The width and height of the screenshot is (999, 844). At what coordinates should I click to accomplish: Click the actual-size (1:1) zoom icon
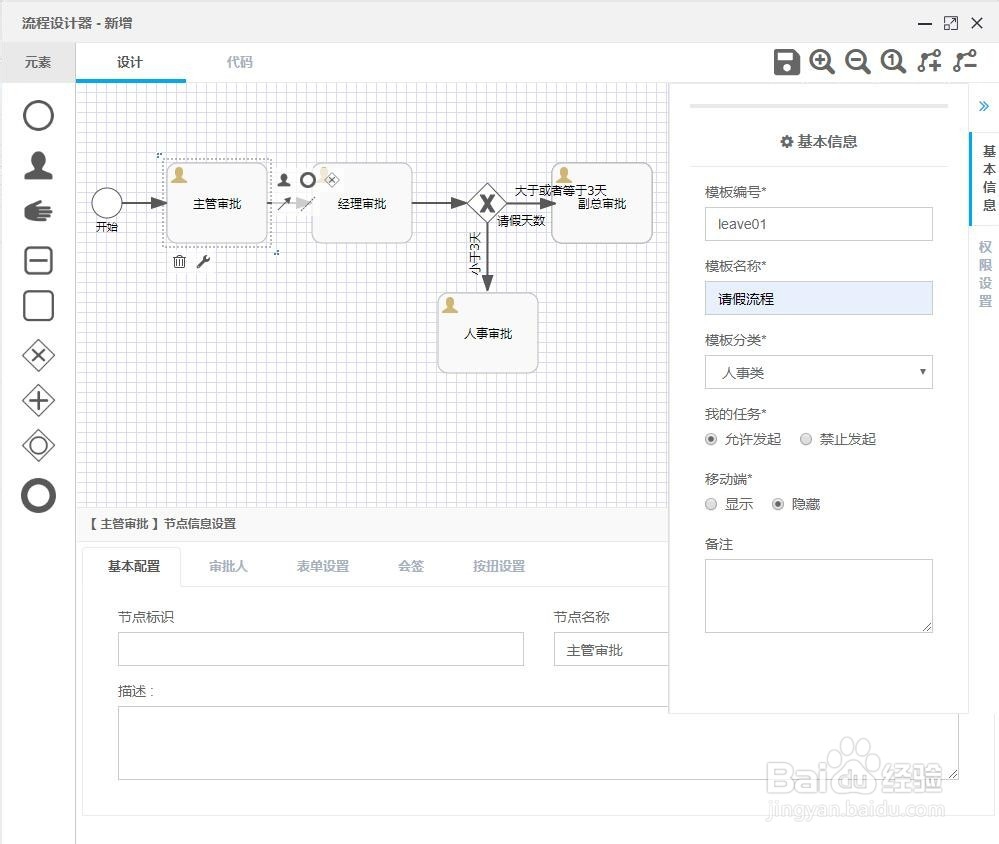pyautogui.click(x=892, y=62)
